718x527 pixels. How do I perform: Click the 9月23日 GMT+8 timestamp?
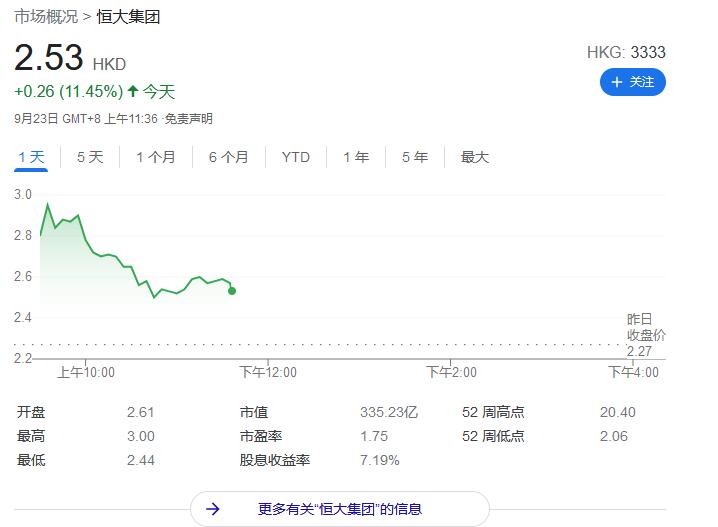pos(86,119)
